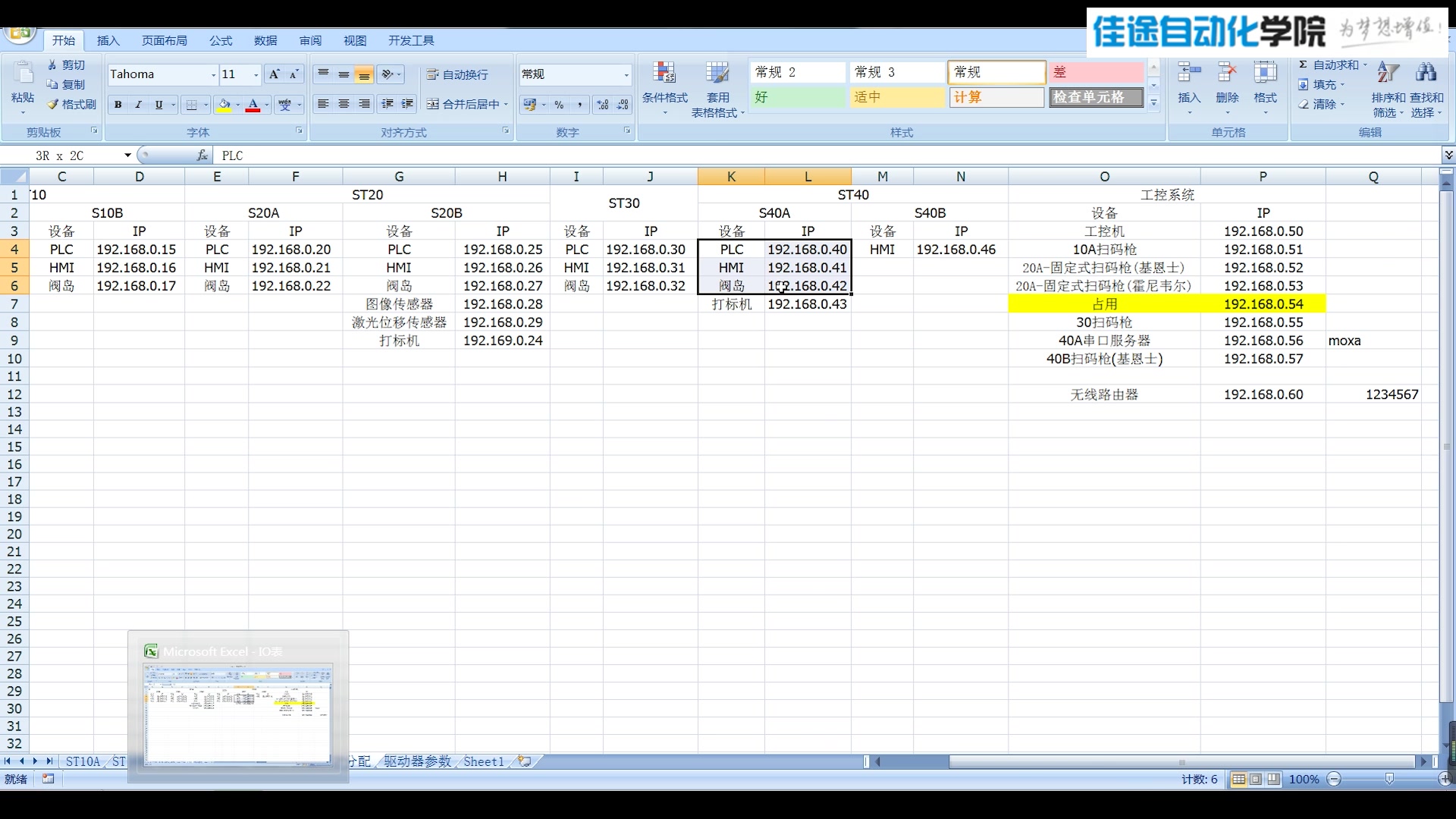This screenshot has height=819, width=1456.
Task: Align text right in cells
Action: tap(364, 104)
